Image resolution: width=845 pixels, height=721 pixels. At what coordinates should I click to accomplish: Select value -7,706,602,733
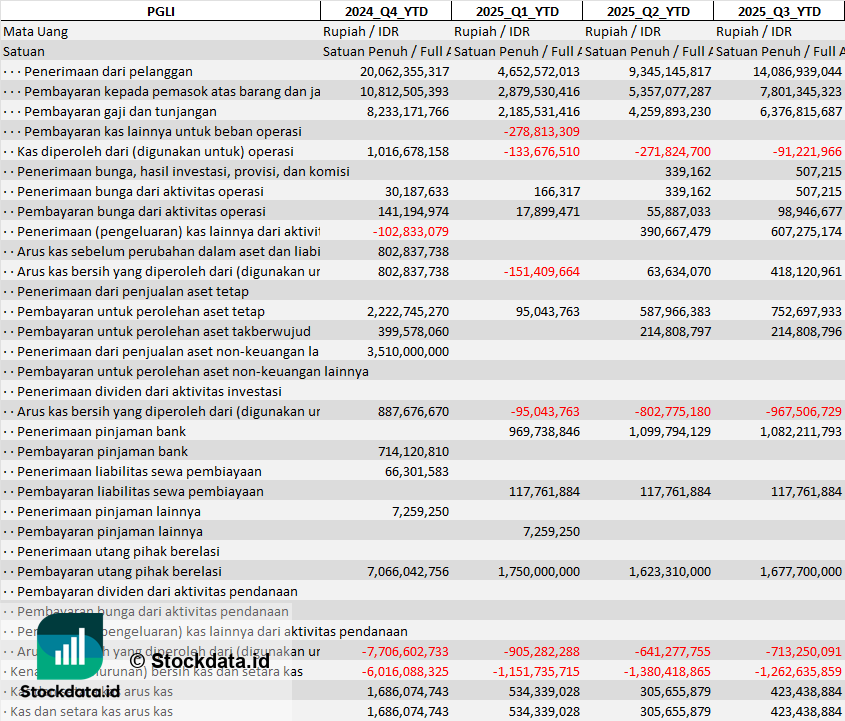point(405,651)
